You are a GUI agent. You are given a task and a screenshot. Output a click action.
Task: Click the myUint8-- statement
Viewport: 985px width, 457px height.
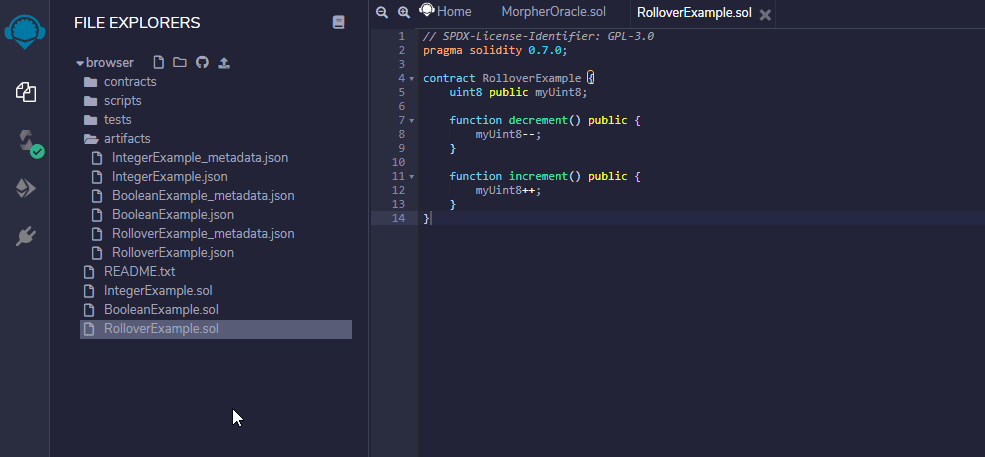[x=508, y=134]
